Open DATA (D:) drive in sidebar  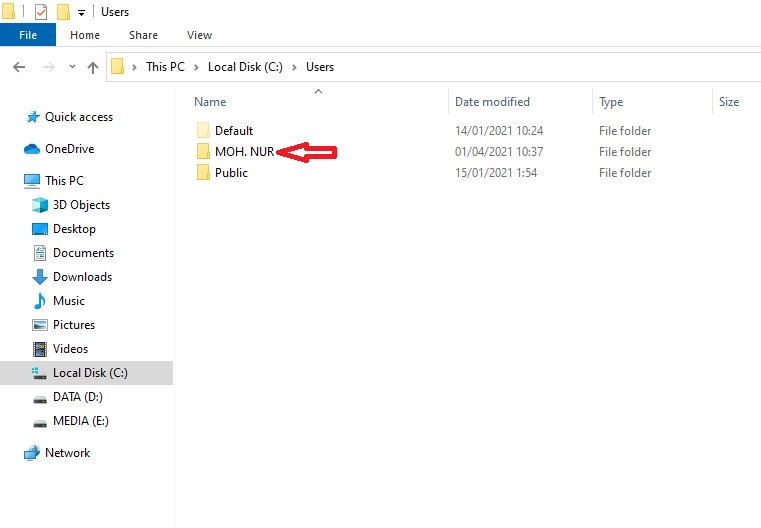78,397
